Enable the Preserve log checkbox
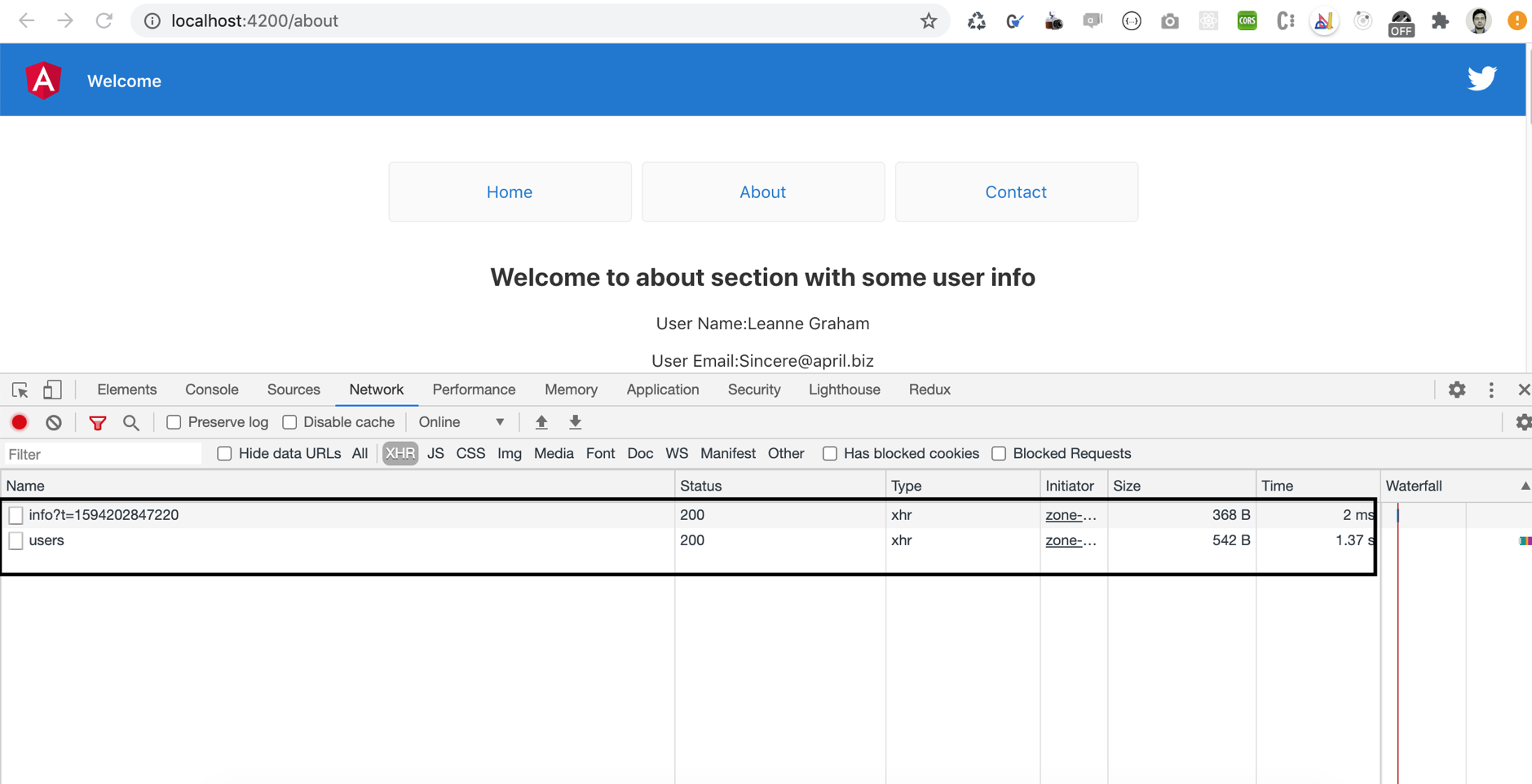 tap(173, 422)
